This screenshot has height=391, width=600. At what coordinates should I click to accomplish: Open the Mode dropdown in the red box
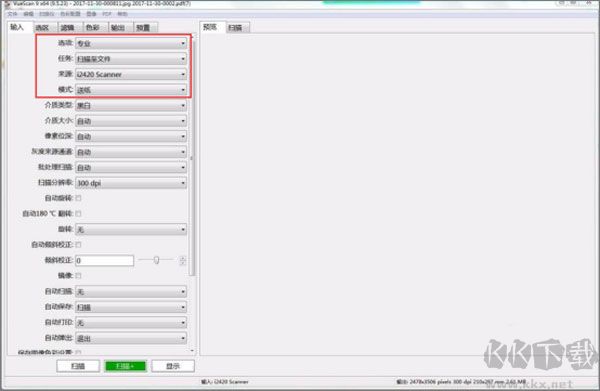(x=131, y=90)
